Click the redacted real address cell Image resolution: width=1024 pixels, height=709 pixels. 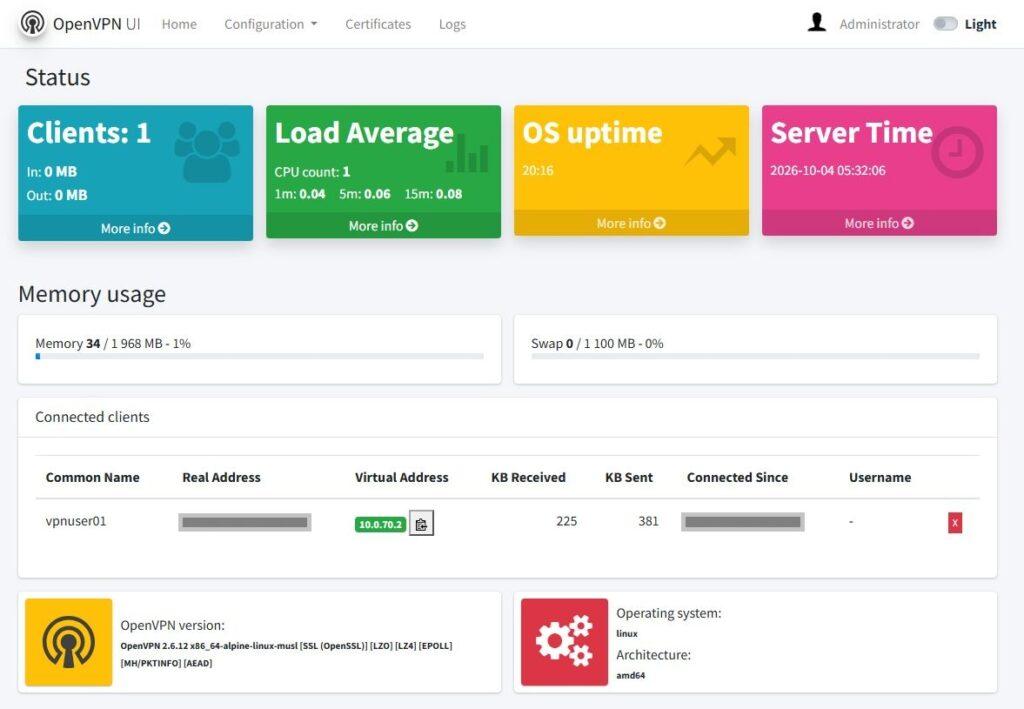(x=245, y=522)
